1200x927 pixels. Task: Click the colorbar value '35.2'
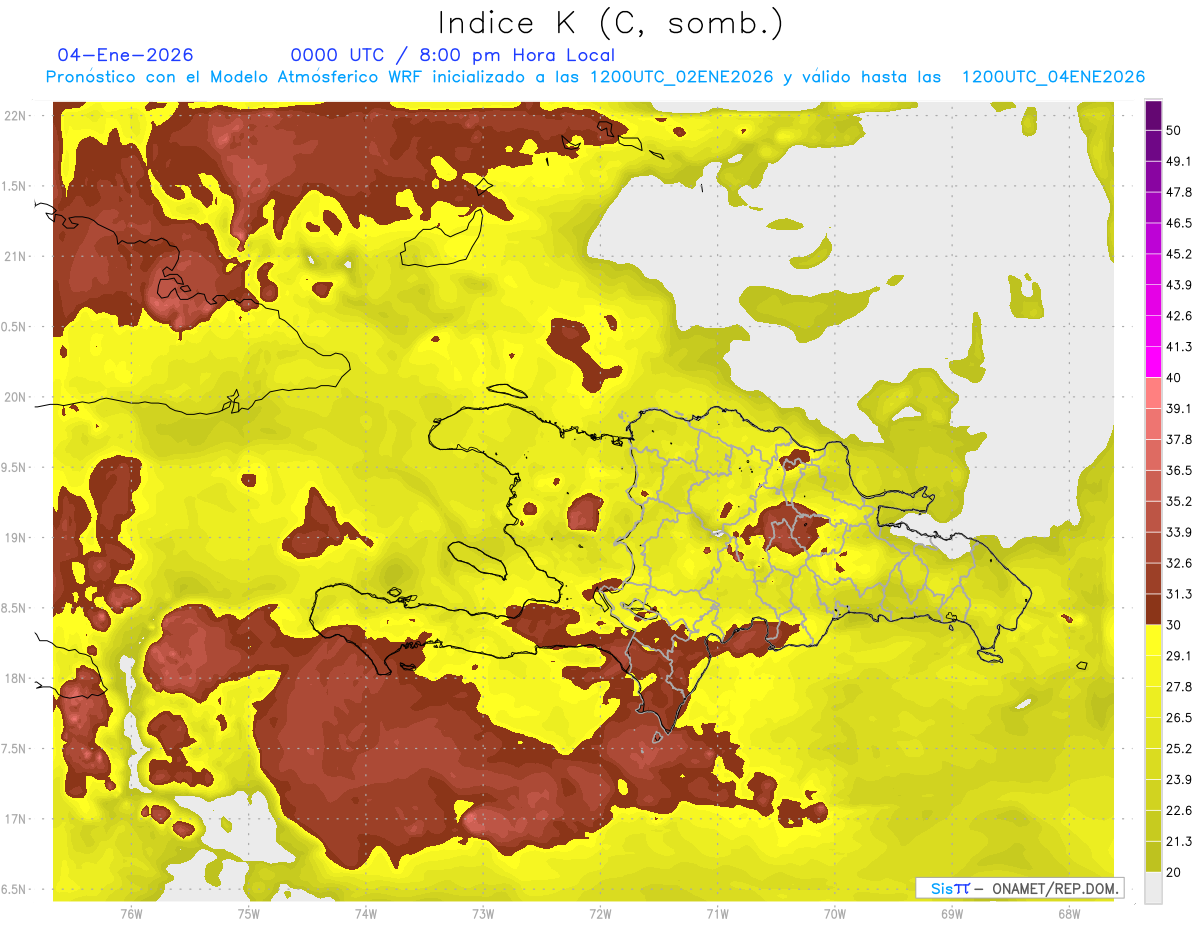pos(1179,501)
